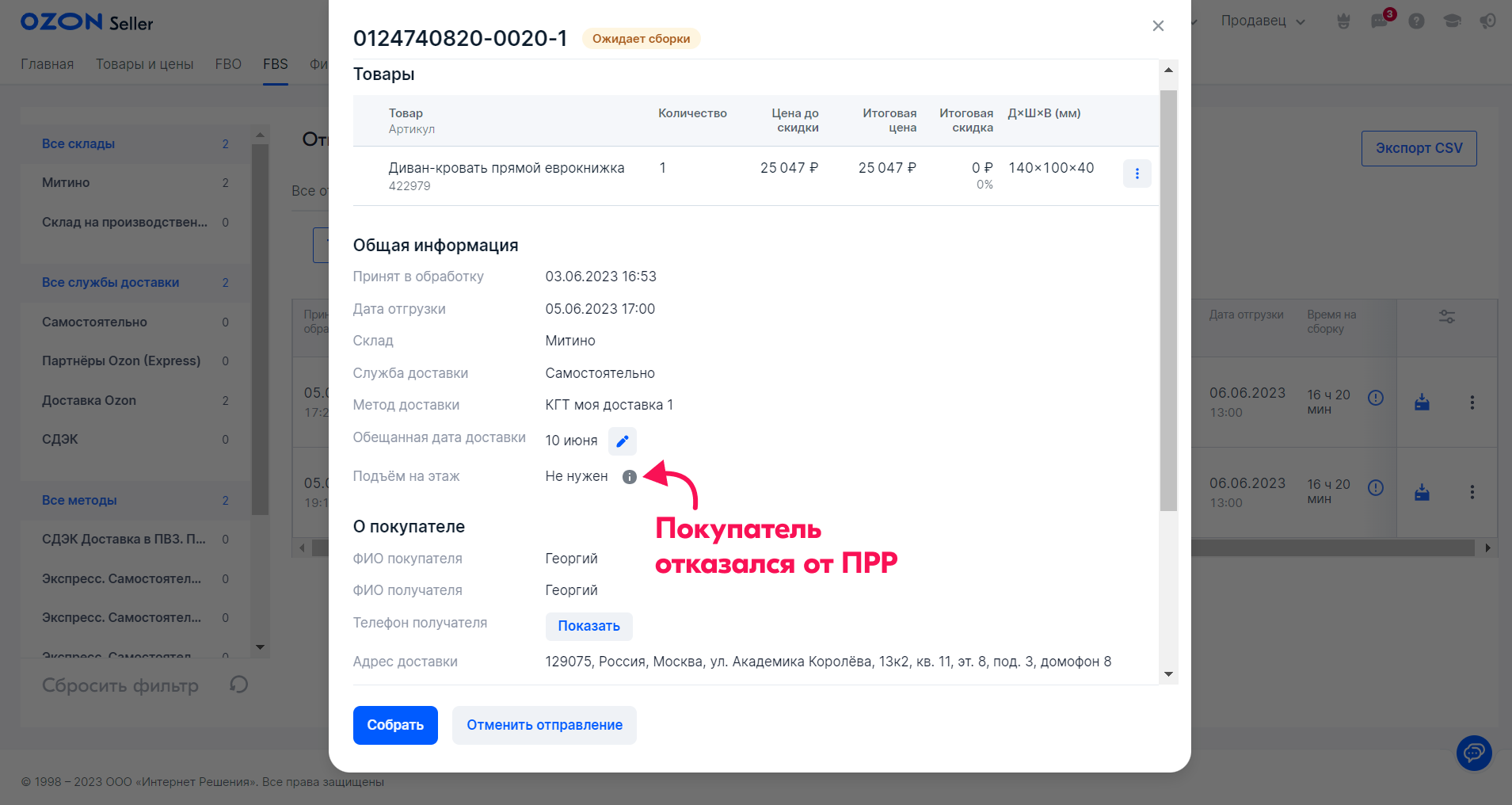Select the Все методы filter
This screenshot has height=805, width=1512.
(135, 501)
